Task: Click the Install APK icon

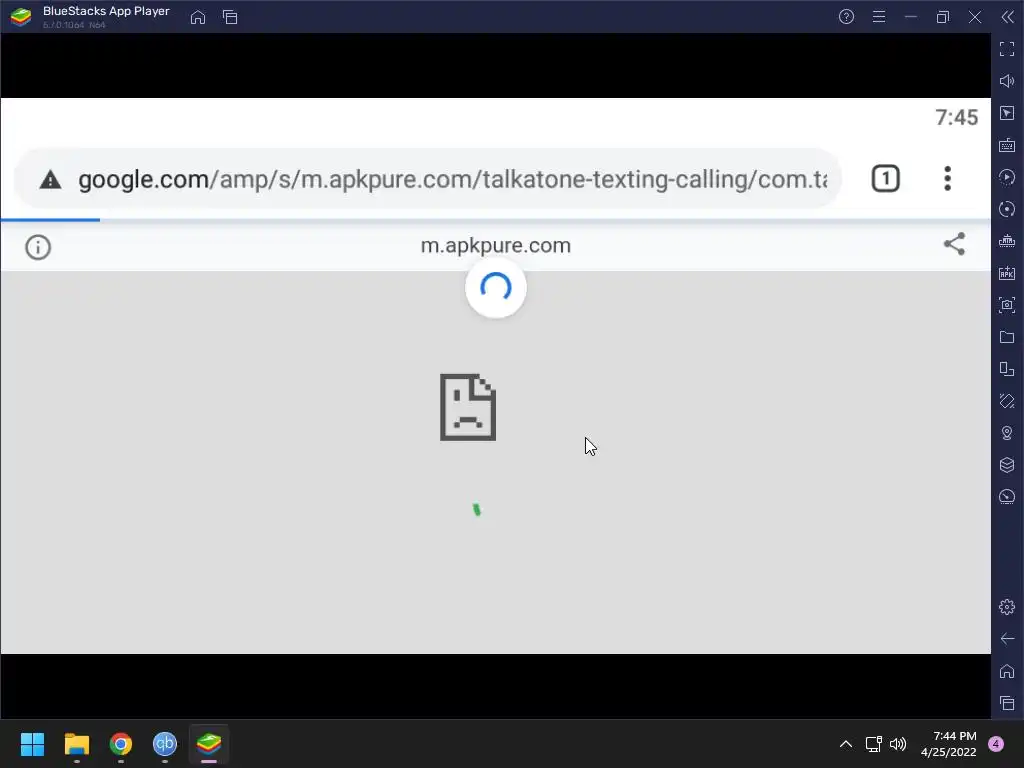Action: (x=1007, y=273)
